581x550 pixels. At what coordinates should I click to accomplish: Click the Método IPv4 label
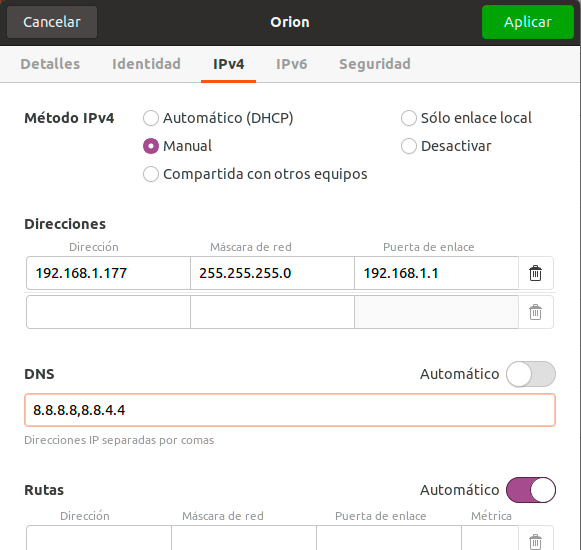[x=69, y=118]
